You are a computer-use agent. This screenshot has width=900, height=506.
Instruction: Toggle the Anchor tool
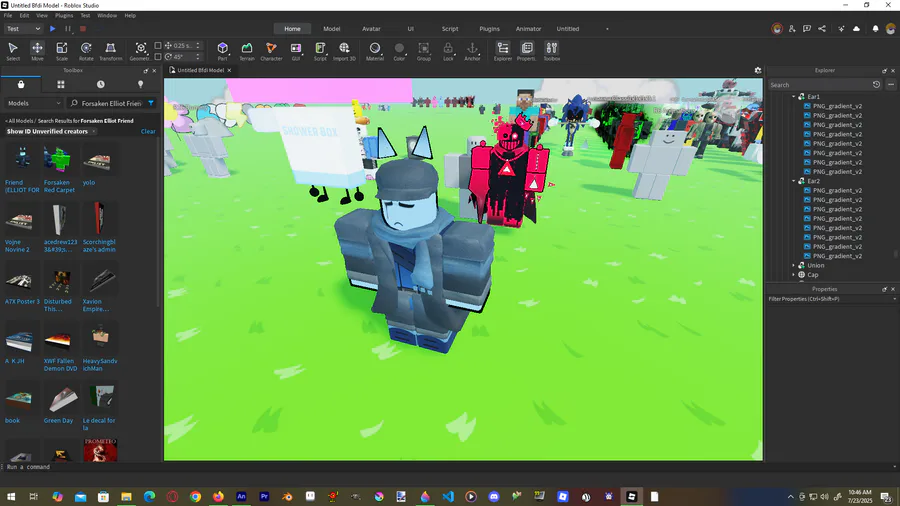click(x=472, y=50)
